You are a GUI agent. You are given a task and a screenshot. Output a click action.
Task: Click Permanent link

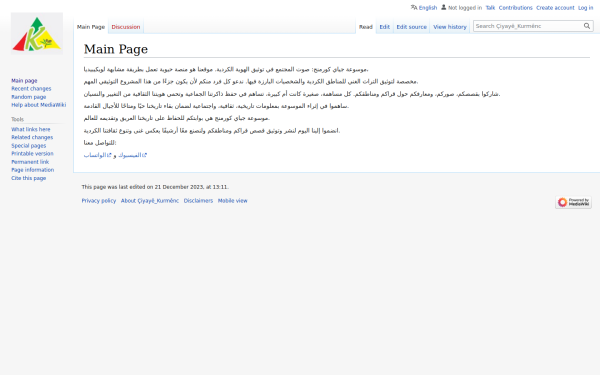[30, 162]
